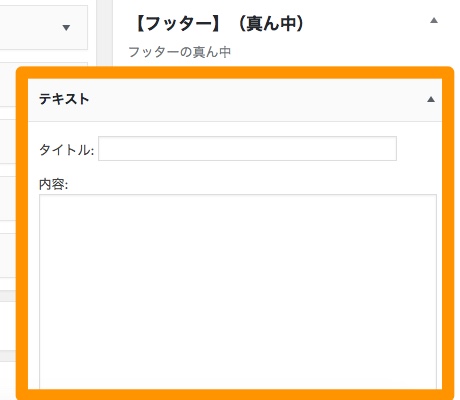The image size is (460, 400).
Task: Click the タイトル: label
Action: tap(67, 150)
